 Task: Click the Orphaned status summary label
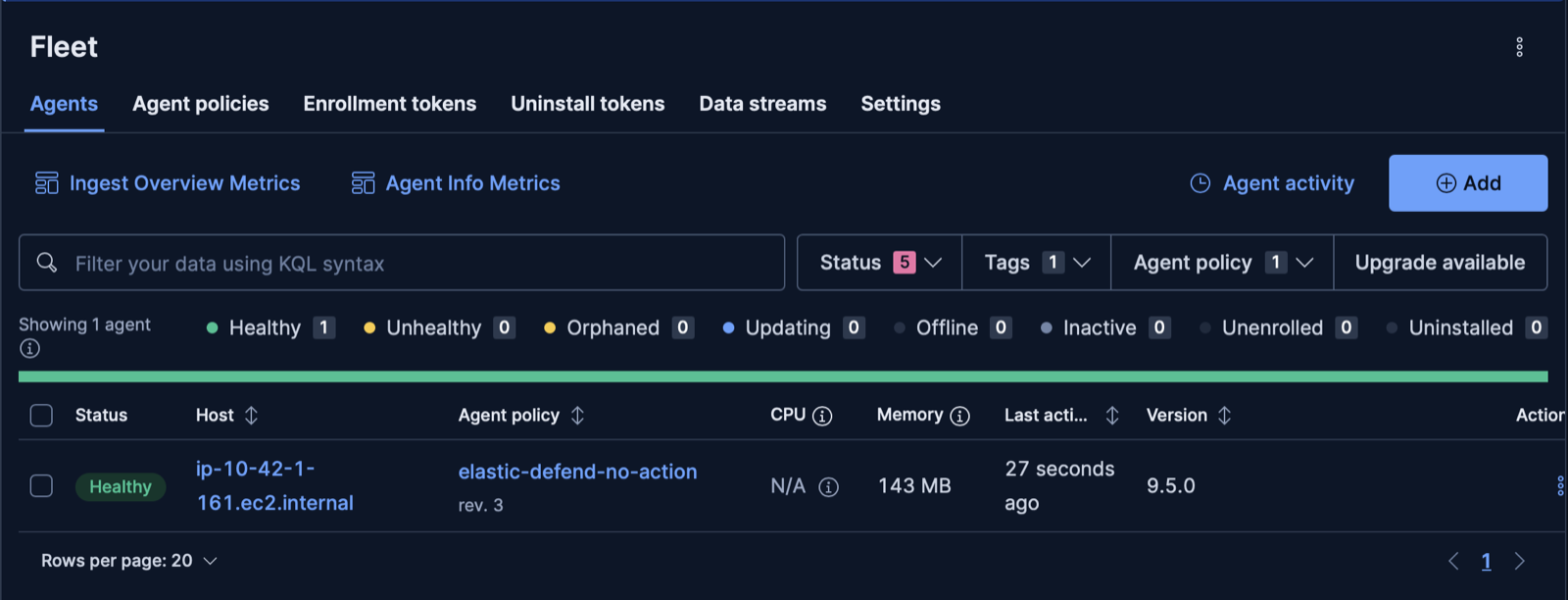pos(613,327)
